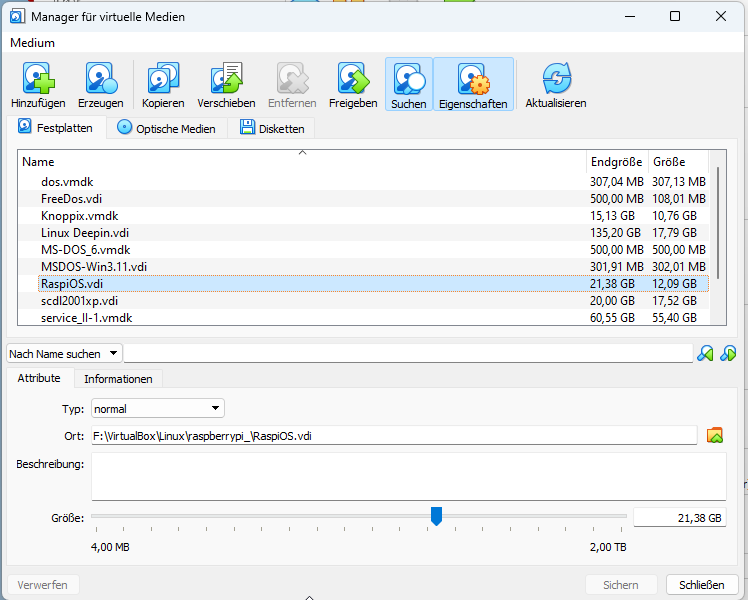
Task: Click the 108,01 MB size cell
Action: click(679, 199)
